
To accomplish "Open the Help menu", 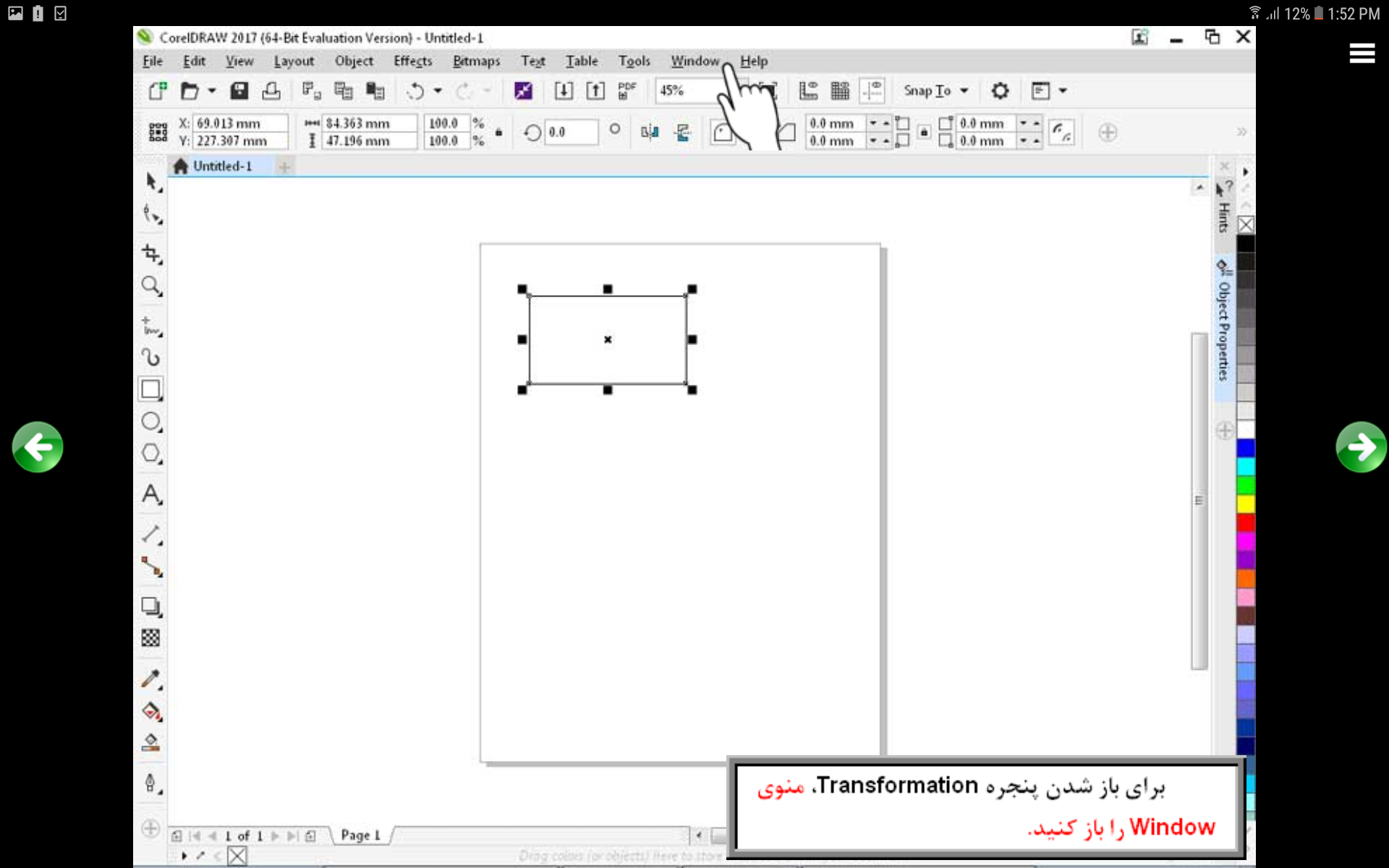I will coord(754,61).
